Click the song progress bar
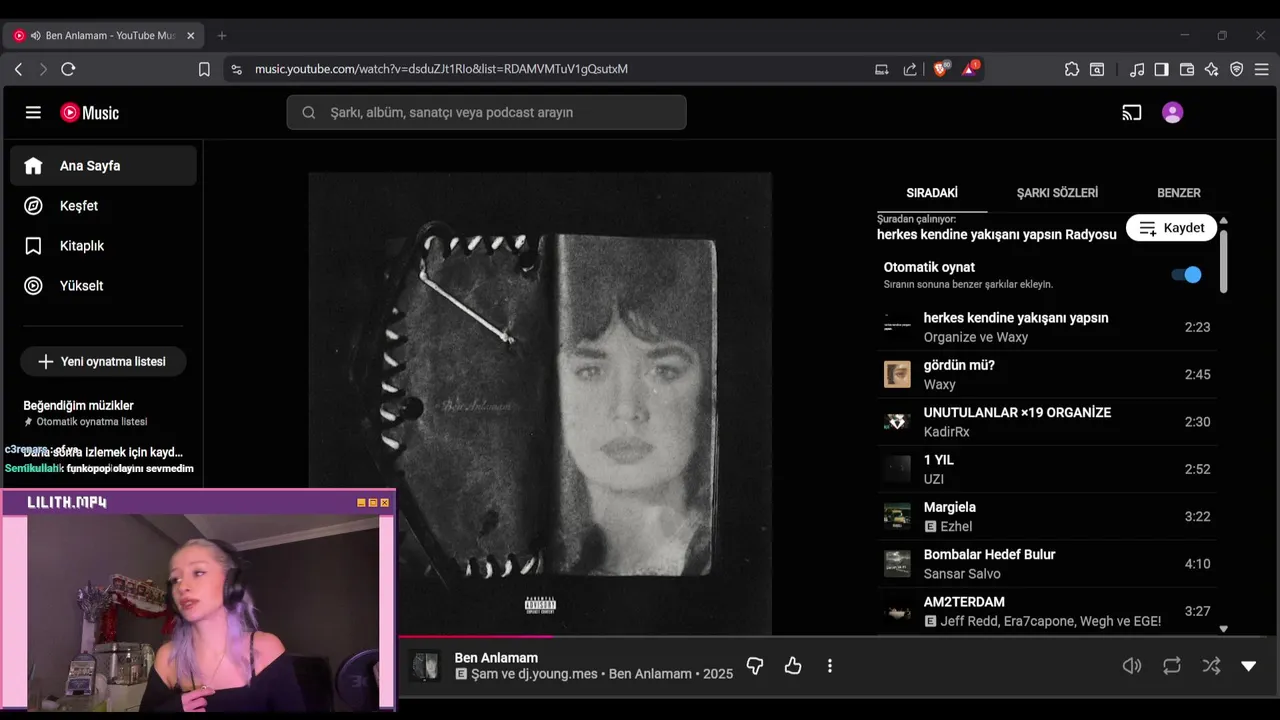Viewport: 1280px width, 720px height. coord(838,636)
